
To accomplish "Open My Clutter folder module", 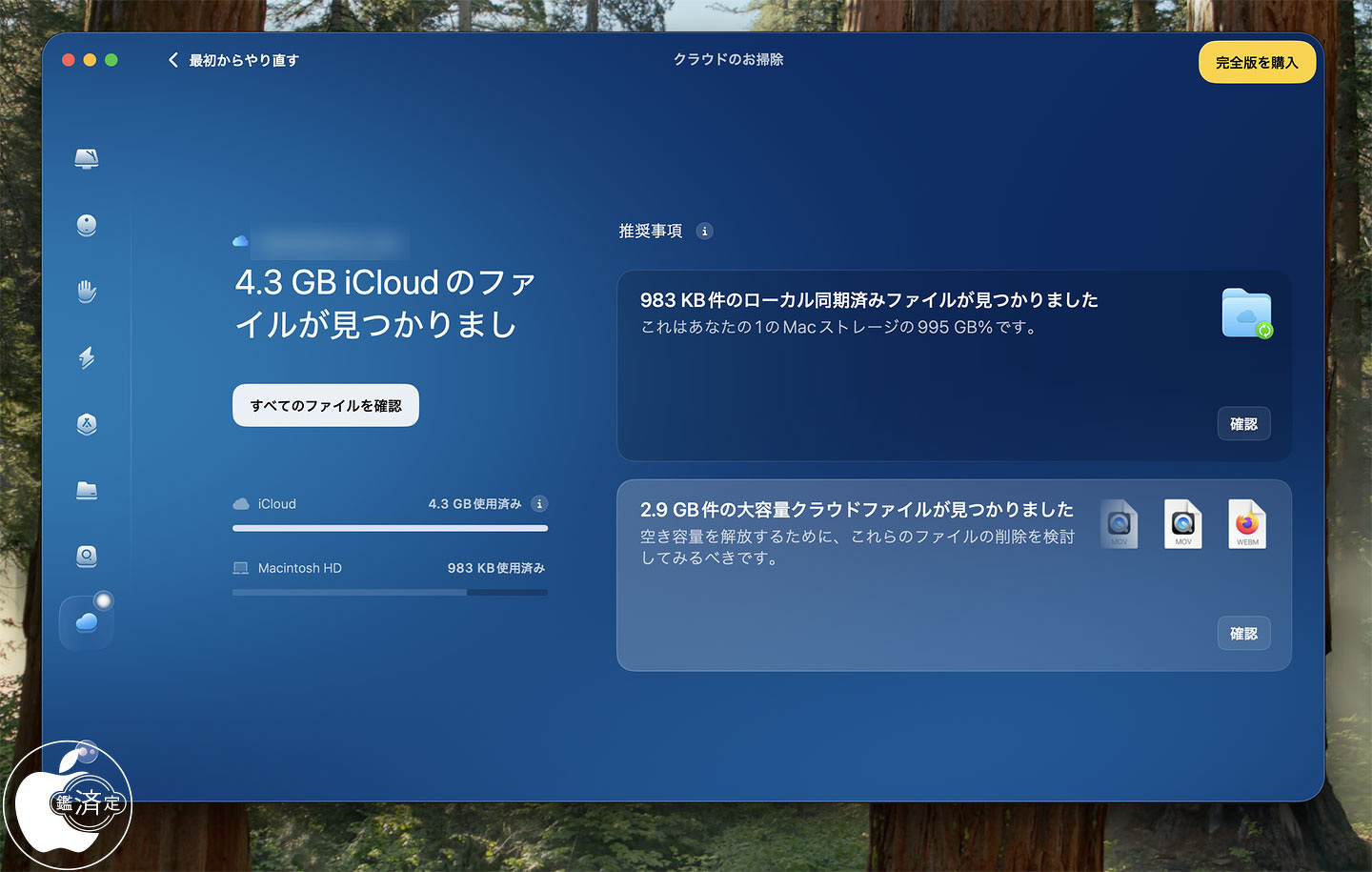I will coord(87,490).
